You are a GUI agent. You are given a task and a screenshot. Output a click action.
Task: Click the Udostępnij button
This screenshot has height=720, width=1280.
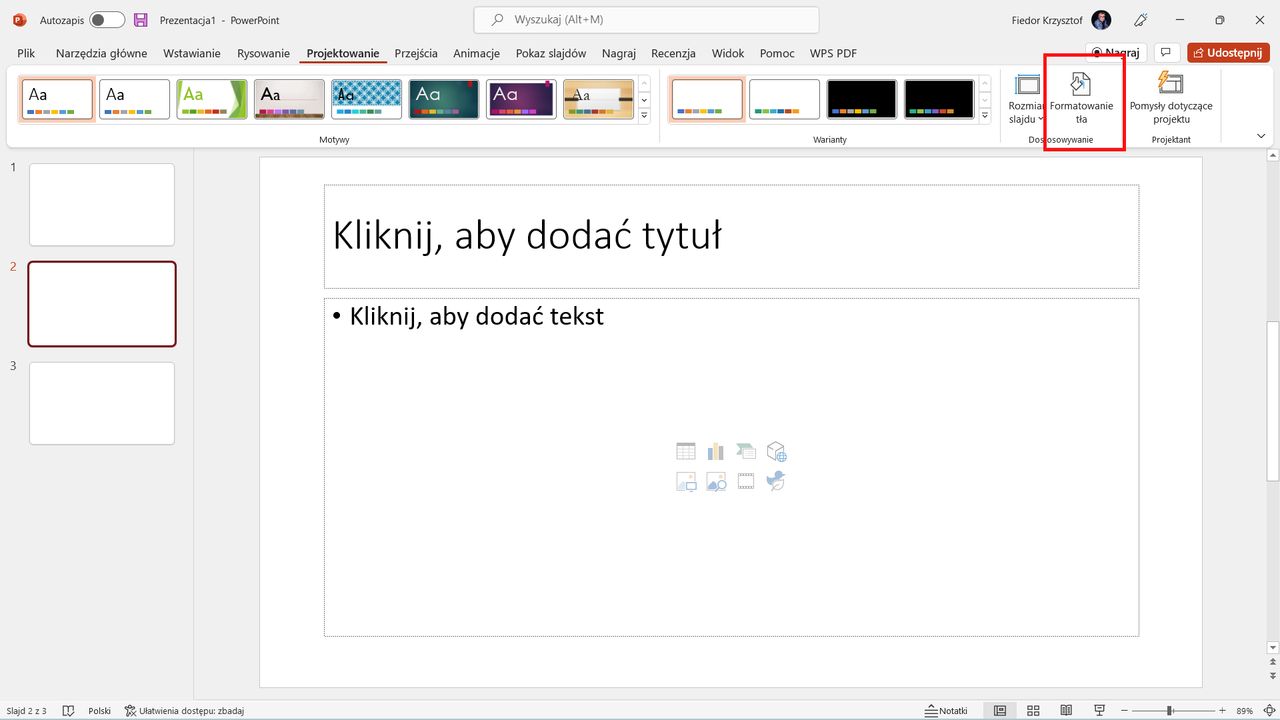[x=1228, y=52]
